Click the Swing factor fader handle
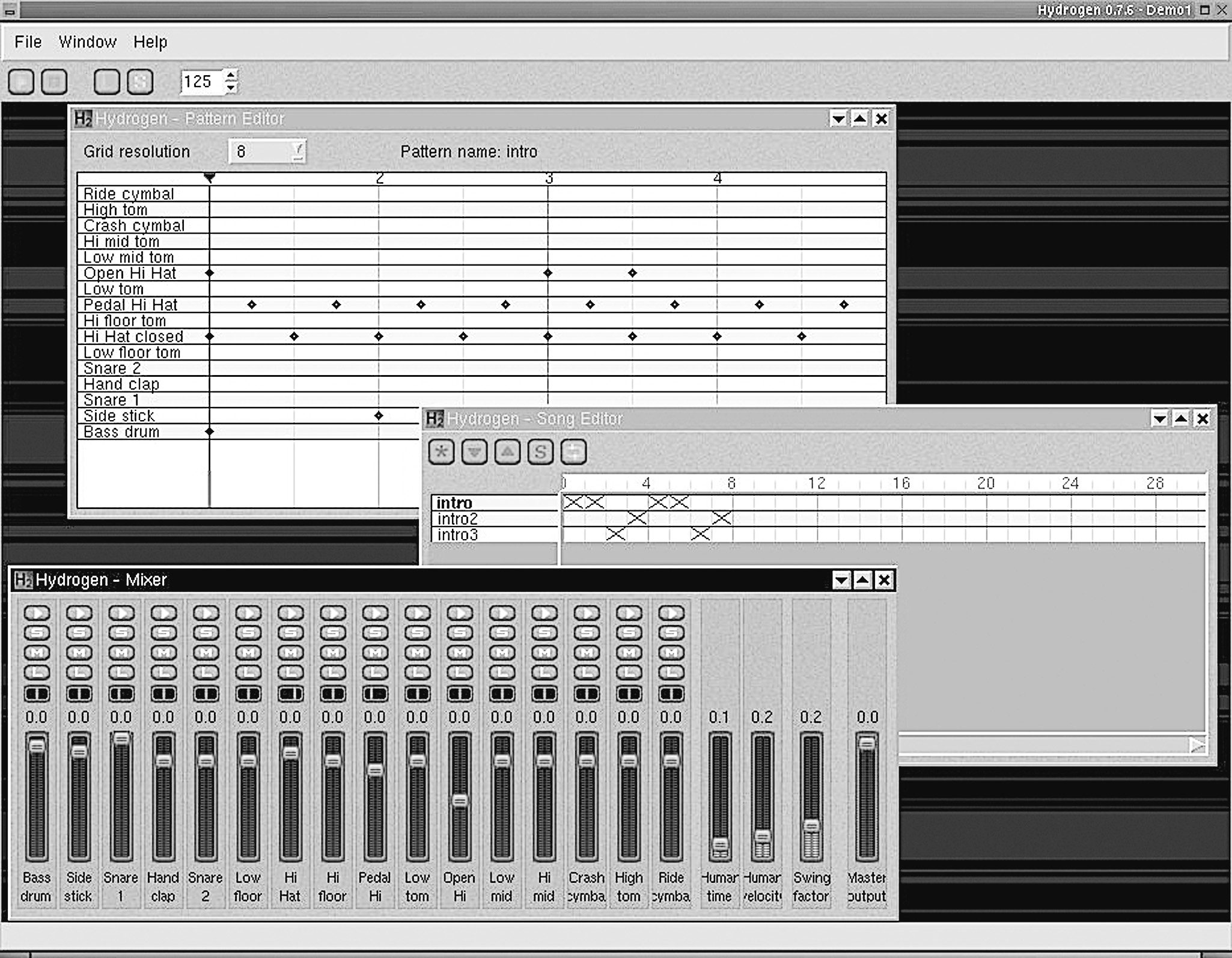The image size is (1232, 958). 811,826
